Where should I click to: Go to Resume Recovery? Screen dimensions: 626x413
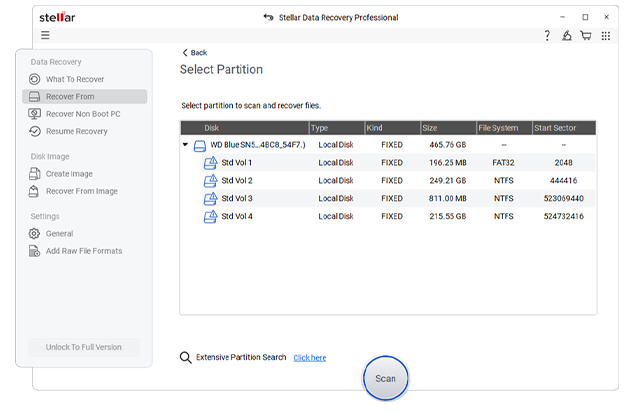[77, 131]
